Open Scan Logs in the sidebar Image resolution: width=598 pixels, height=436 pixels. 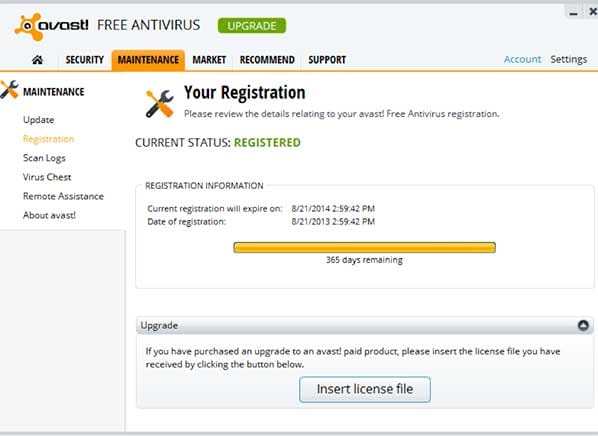pos(44,158)
